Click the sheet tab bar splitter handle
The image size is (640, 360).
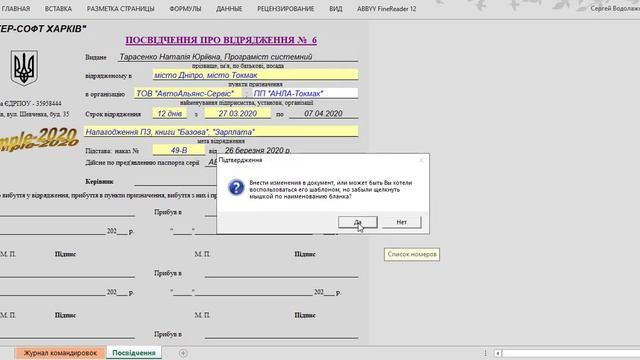485,353
